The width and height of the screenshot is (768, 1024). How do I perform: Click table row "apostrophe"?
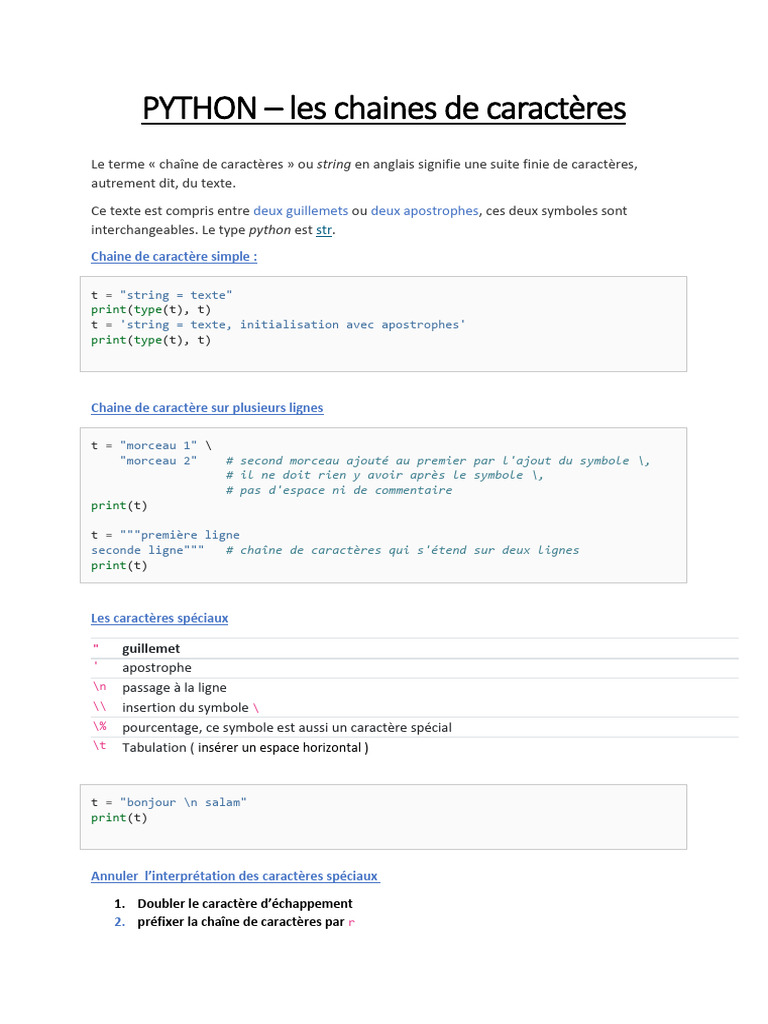pyautogui.click(x=415, y=668)
